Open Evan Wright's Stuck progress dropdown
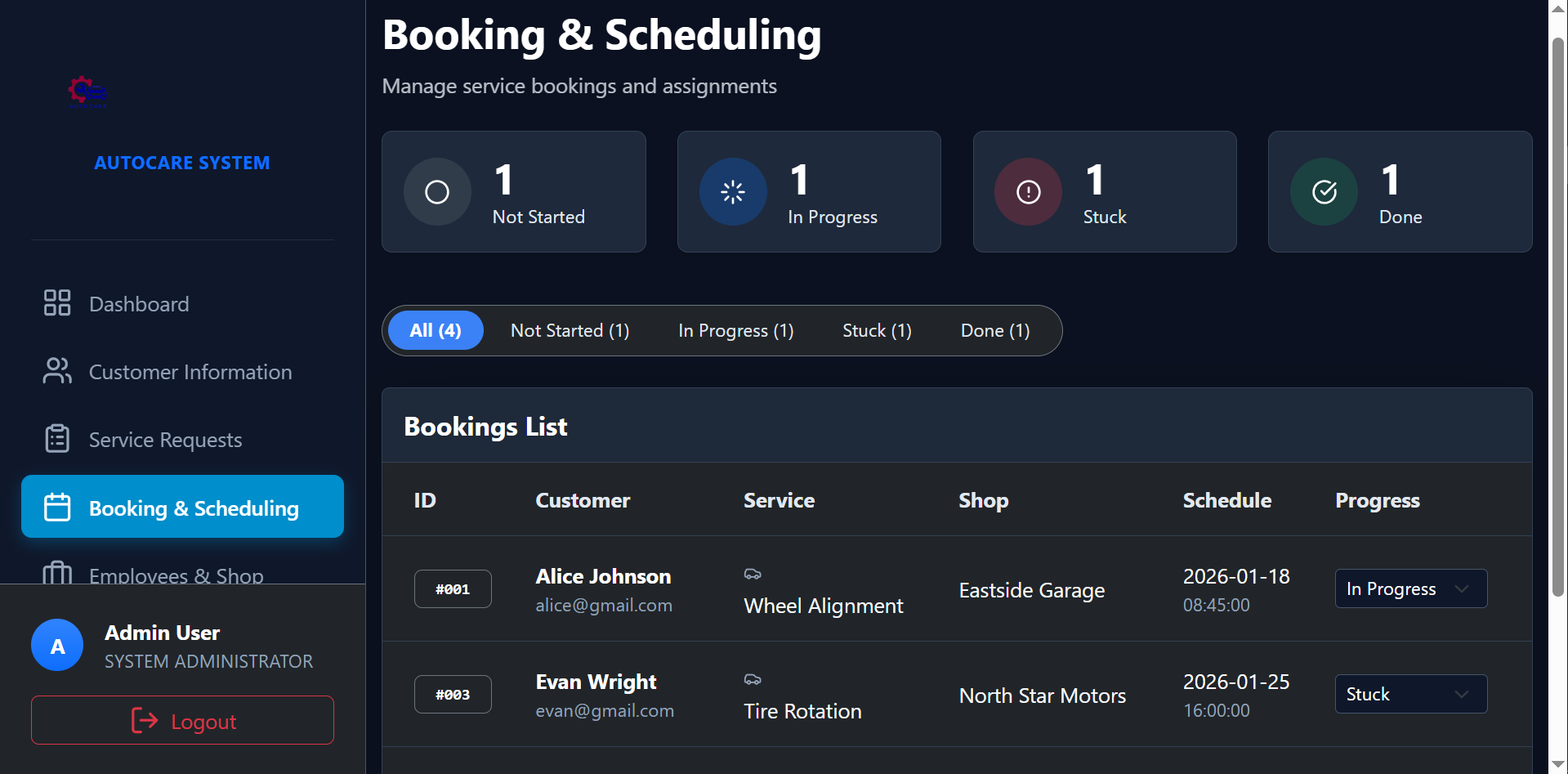 [x=1411, y=694]
